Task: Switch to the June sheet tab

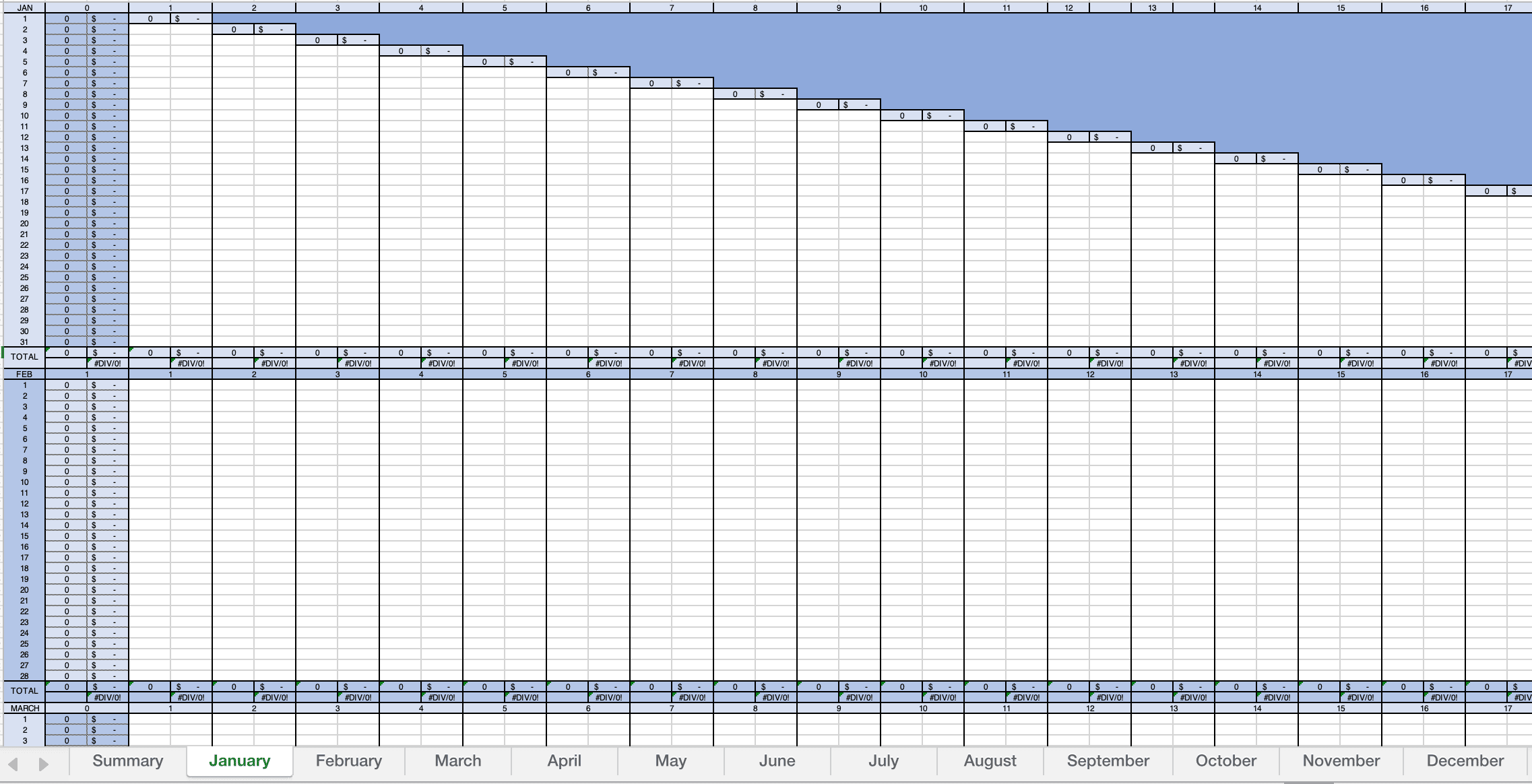Action: click(777, 761)
